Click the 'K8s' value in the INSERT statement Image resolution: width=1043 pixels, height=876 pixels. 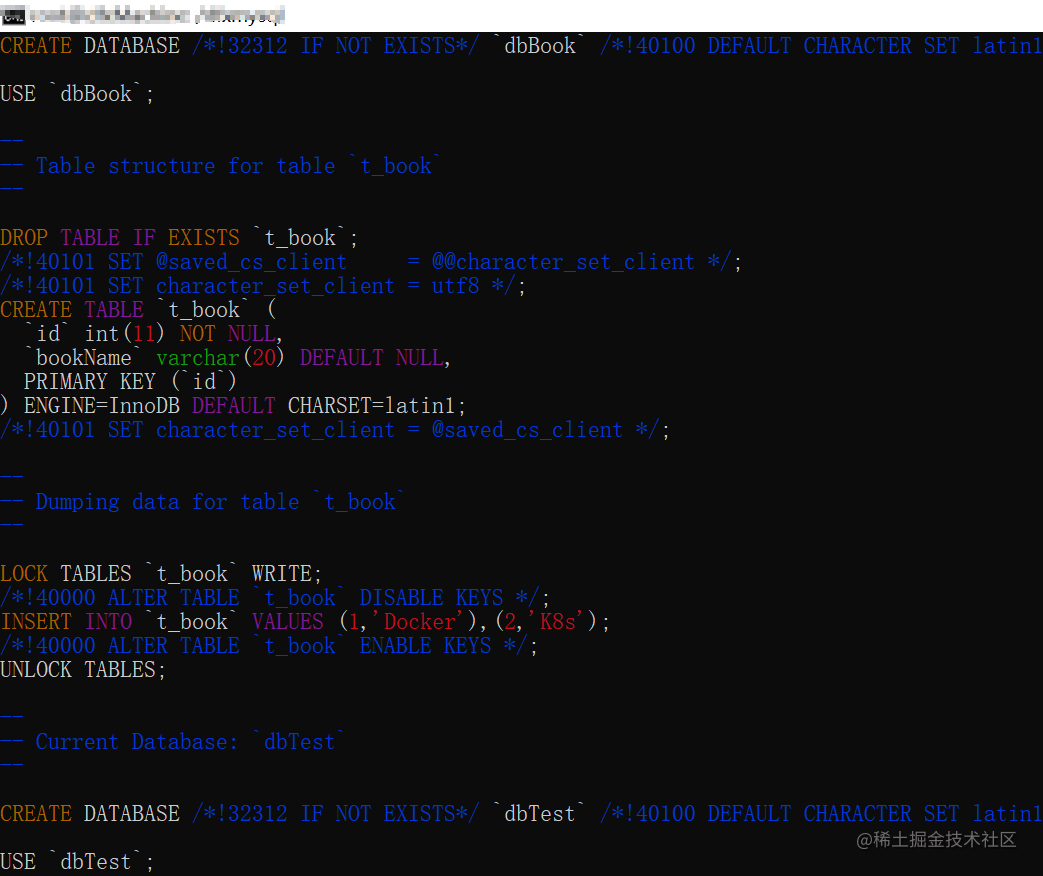557,621
